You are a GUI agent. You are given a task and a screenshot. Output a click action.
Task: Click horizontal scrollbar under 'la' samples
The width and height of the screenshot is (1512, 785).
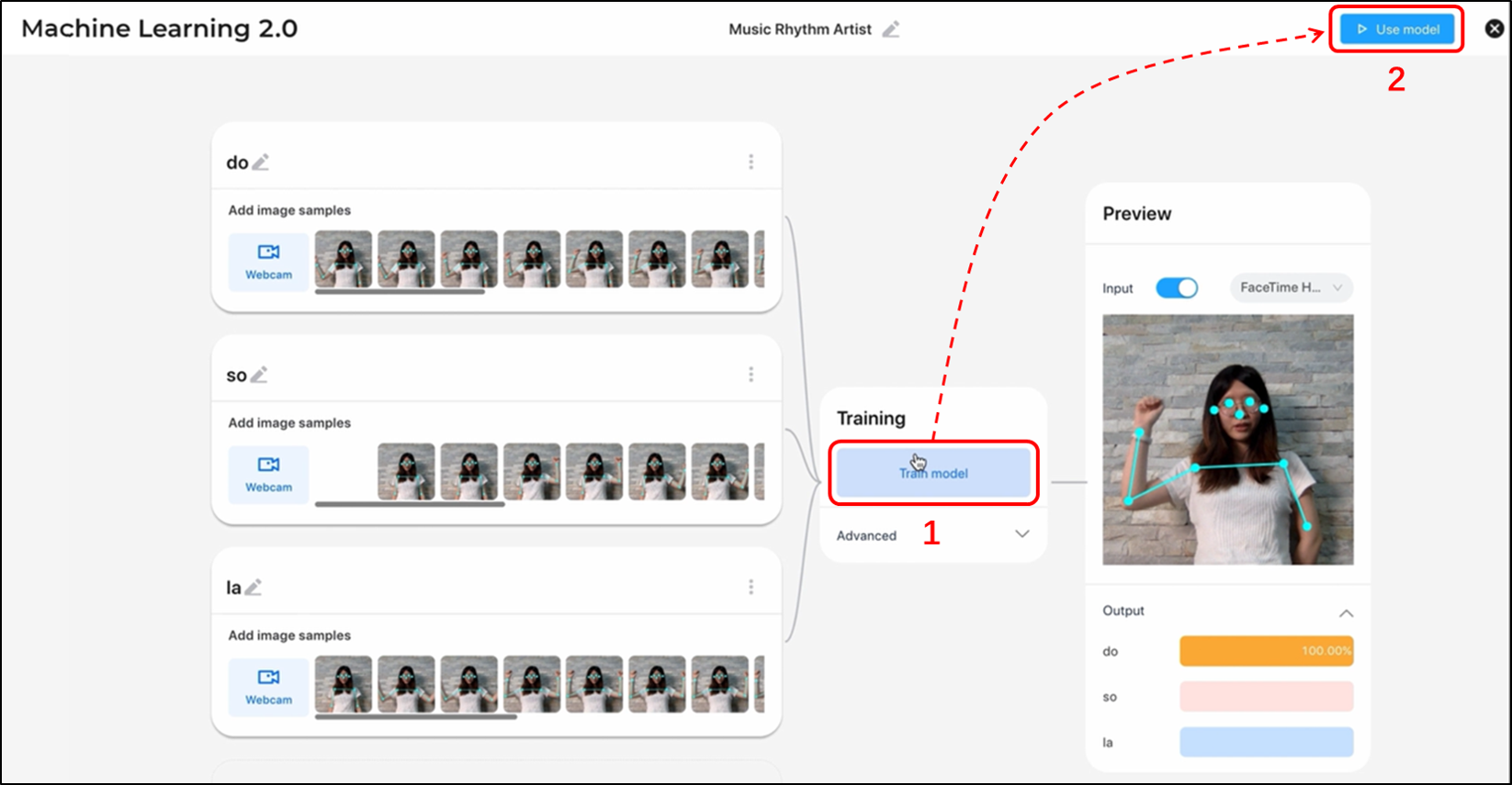pos(415,717)
